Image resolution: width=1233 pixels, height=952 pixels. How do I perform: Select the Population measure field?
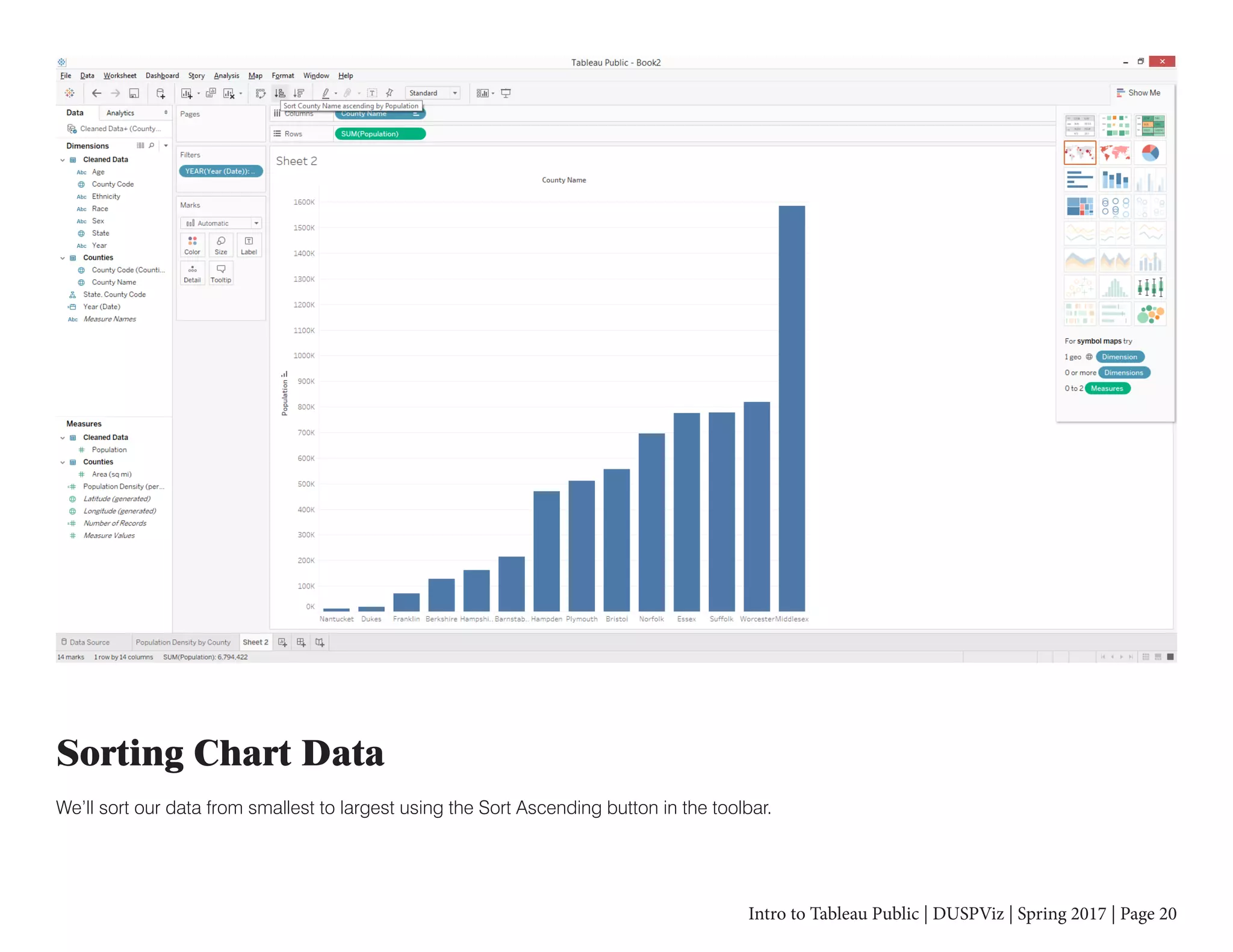point(109,450)
